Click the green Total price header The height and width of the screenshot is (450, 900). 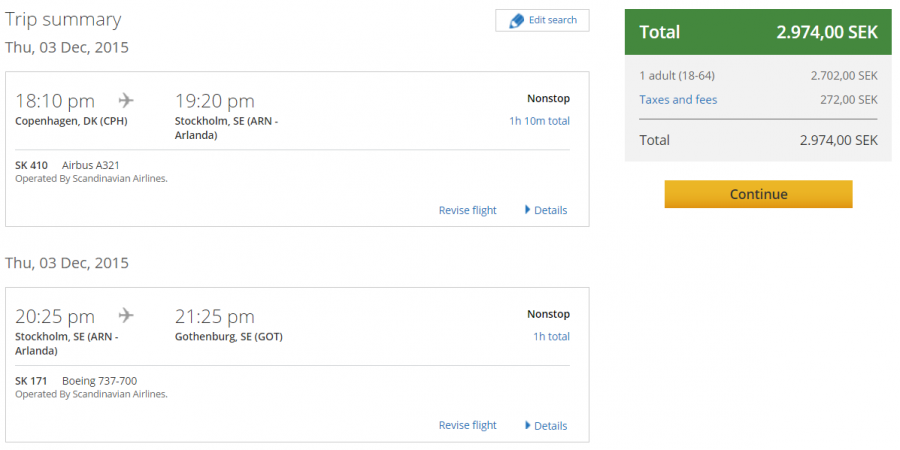coord(757,32)
